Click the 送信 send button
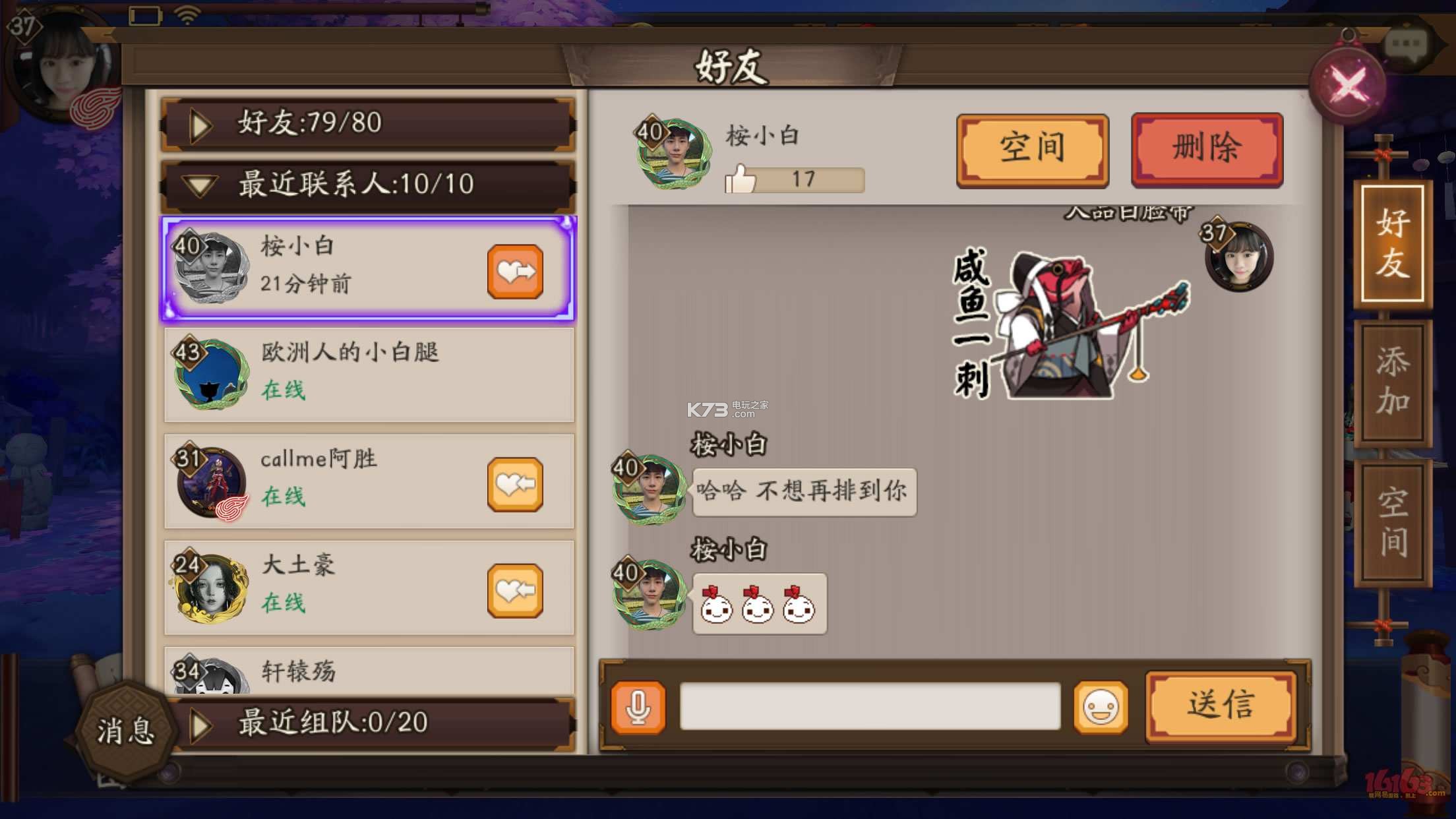This screenshot has height=819, width=1456. [1221, 706]
